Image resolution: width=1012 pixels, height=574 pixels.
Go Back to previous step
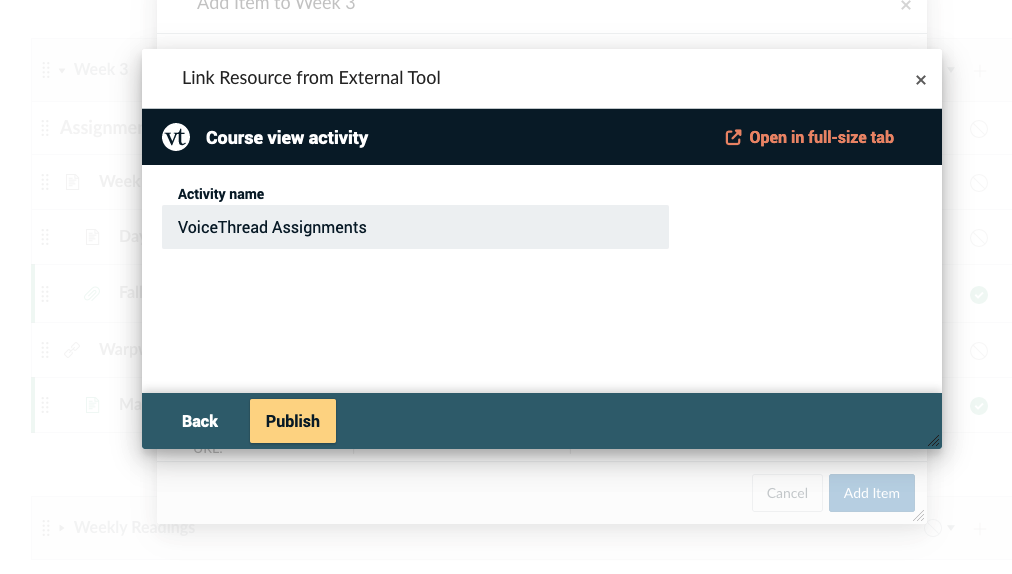coord(199,421)
